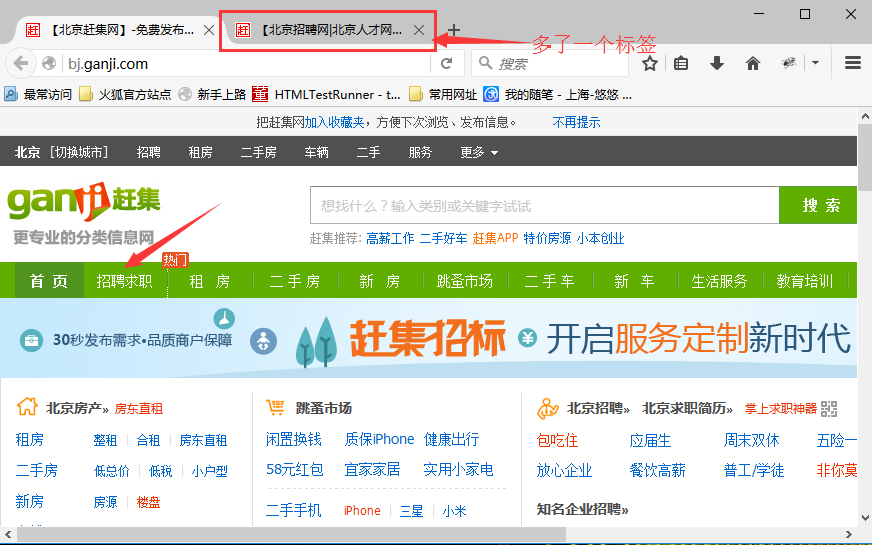Click the ganji 赶集 logo
Image resolution: width=872 pixels, height=545 pixels.
pyautogui.click(x=83, y=201)
